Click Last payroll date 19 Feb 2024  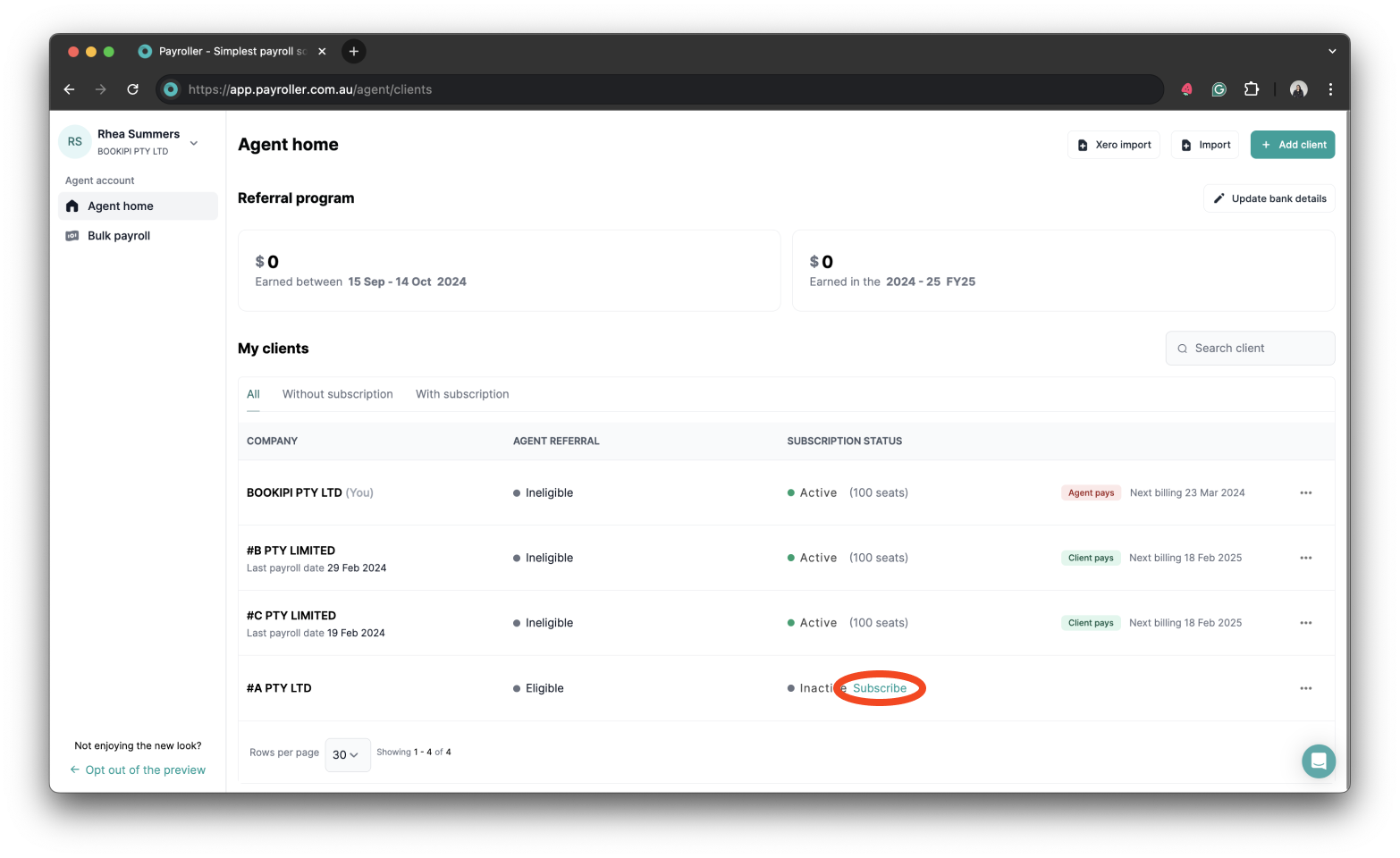316,634
